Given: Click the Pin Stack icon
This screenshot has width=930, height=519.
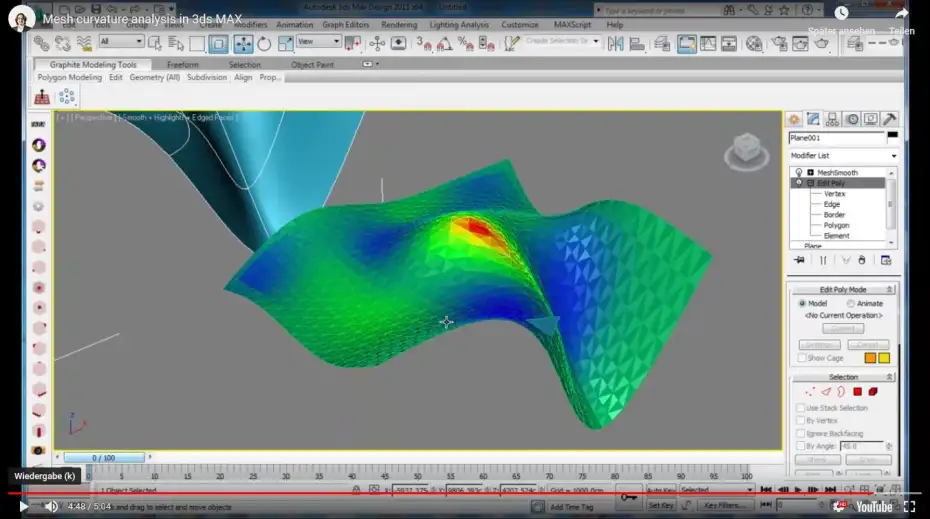Looking at the screenshot, I should [800, 260].
